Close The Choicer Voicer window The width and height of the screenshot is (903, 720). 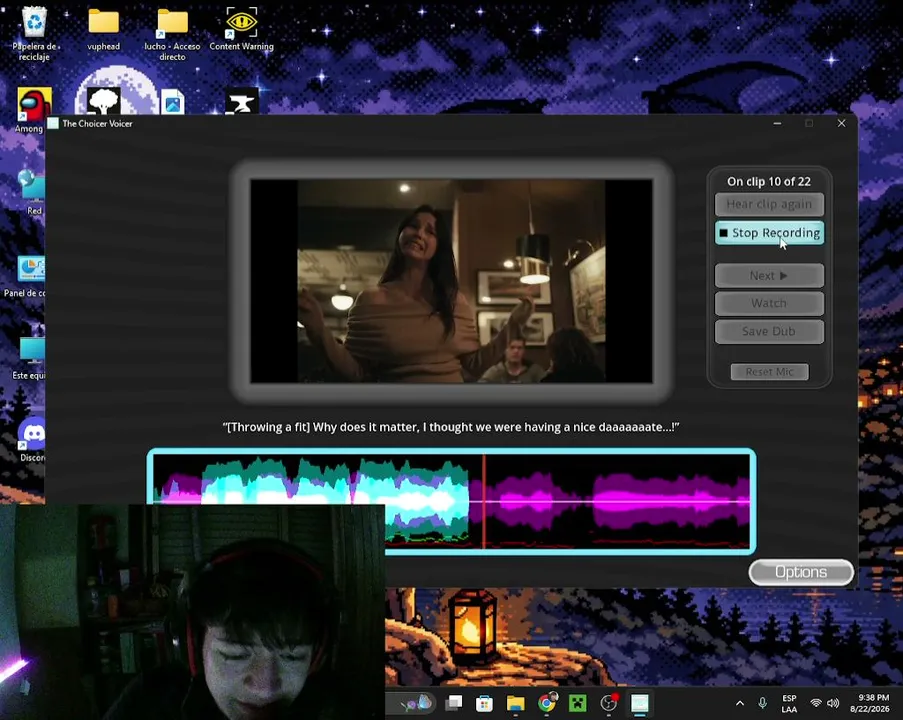841,123
